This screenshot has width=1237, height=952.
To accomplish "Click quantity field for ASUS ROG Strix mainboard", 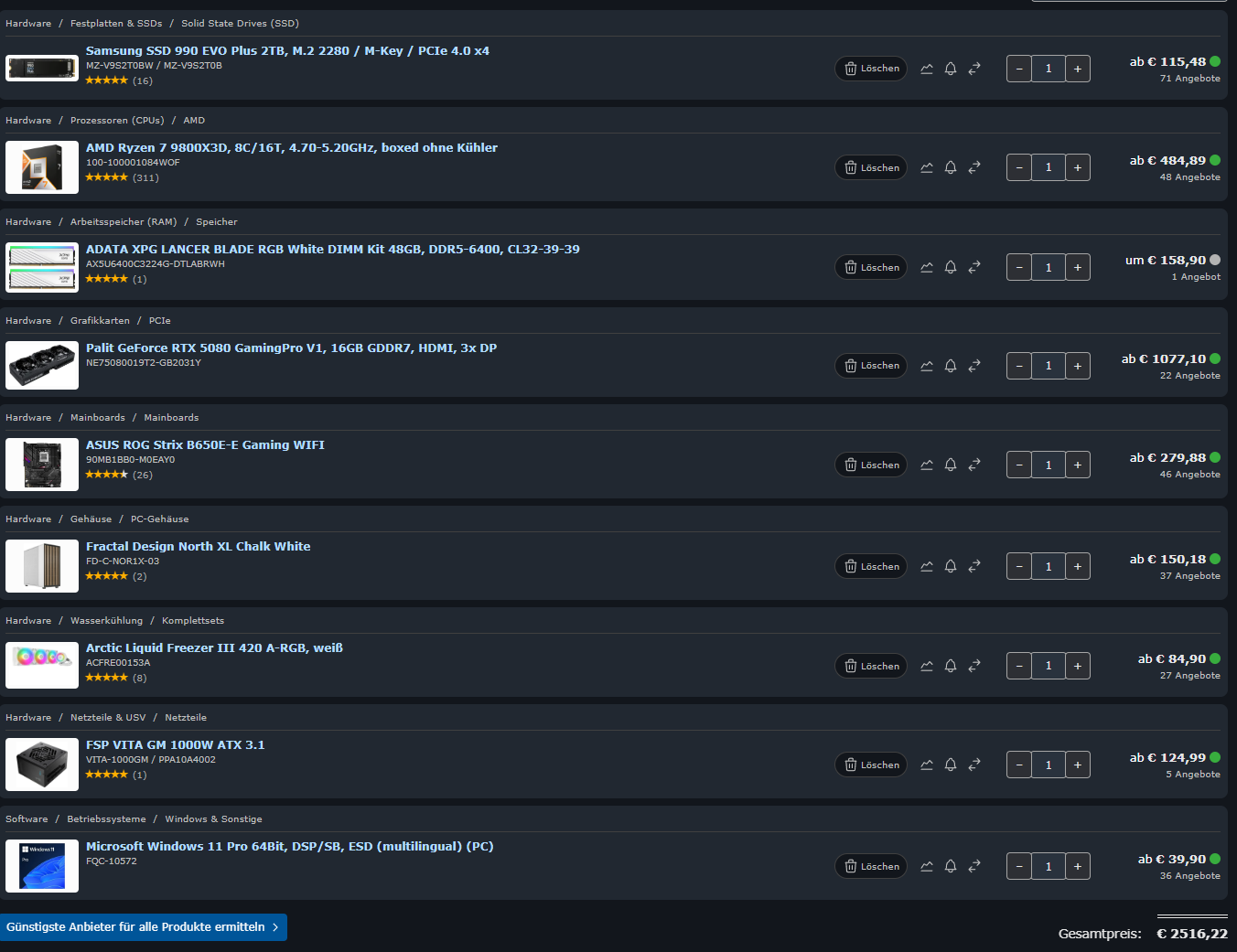I will pos(1049,465).
